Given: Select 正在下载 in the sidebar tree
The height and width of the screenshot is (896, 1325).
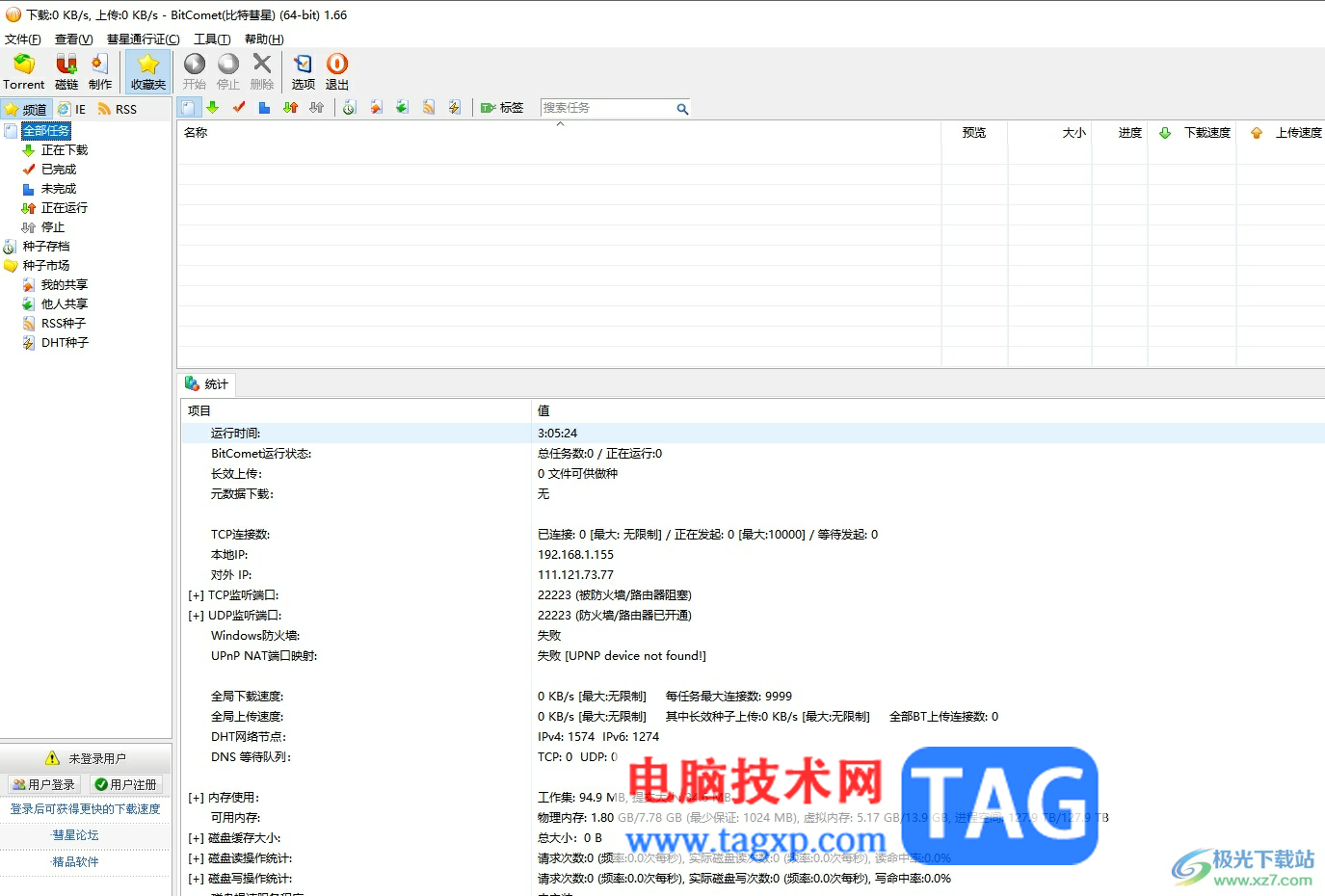Looking at the screenshot, I should [65, 150].
